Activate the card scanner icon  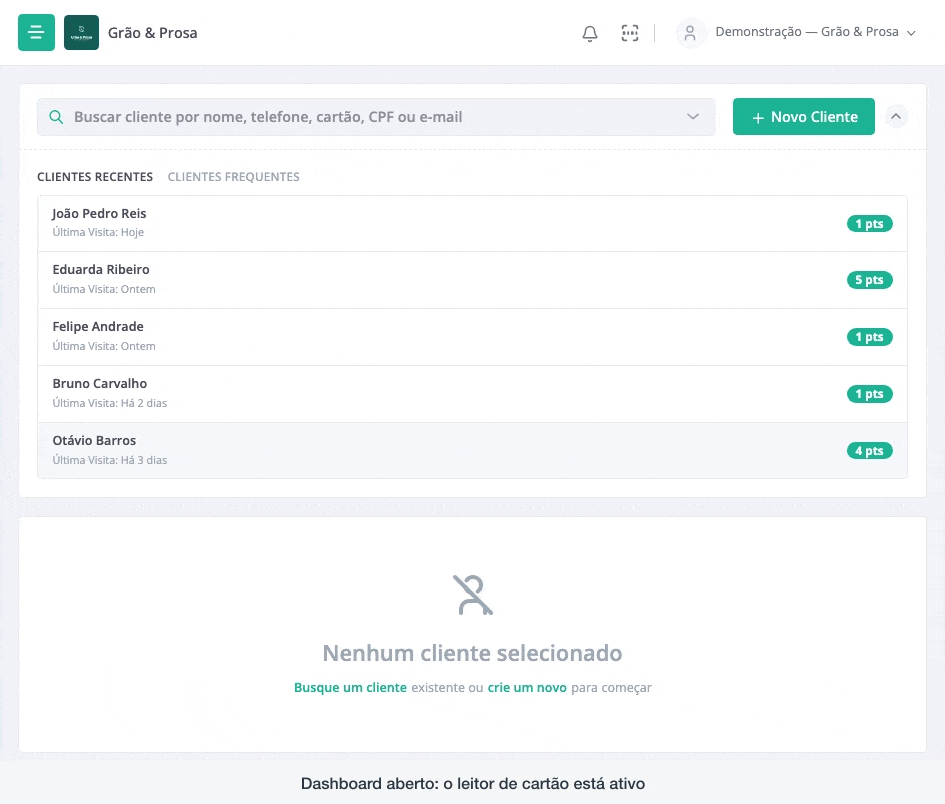pos(630,33)
